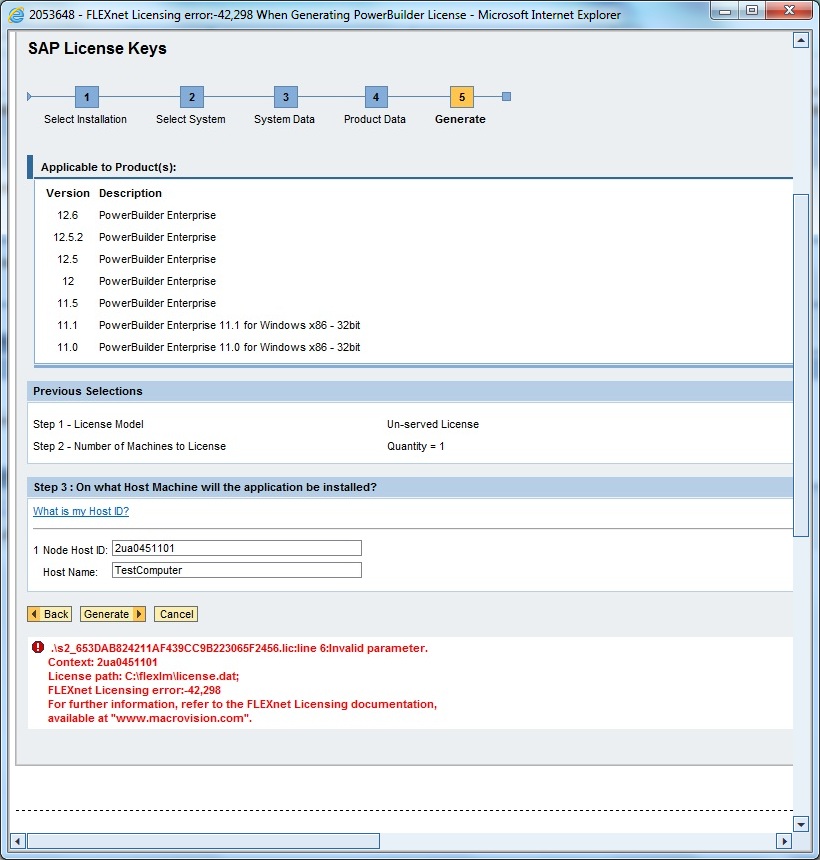
Task: Select PowerBuilder Enterprise 11.1 for Windows row
Action: click(412, 325)
